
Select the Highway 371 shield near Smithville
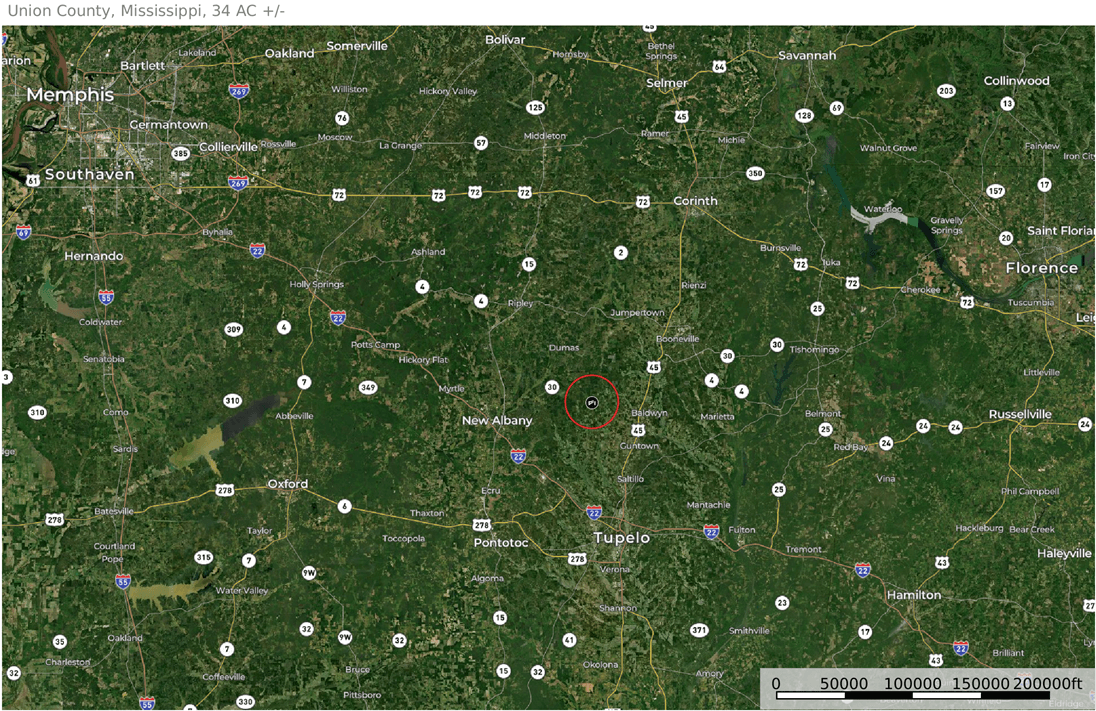[699, 630]
